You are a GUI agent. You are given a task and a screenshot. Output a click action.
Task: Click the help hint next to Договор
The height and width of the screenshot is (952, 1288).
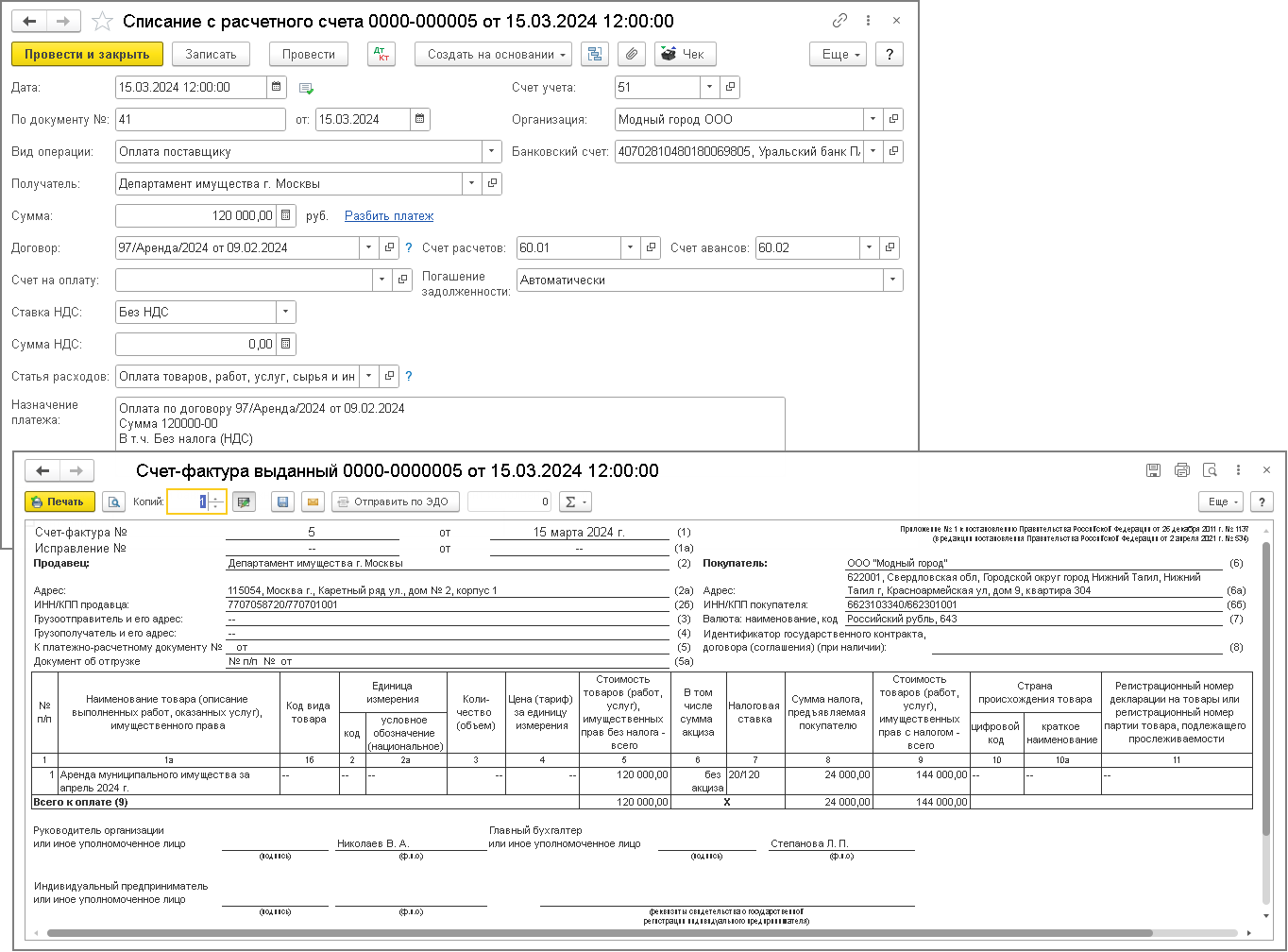click(409, 248)
